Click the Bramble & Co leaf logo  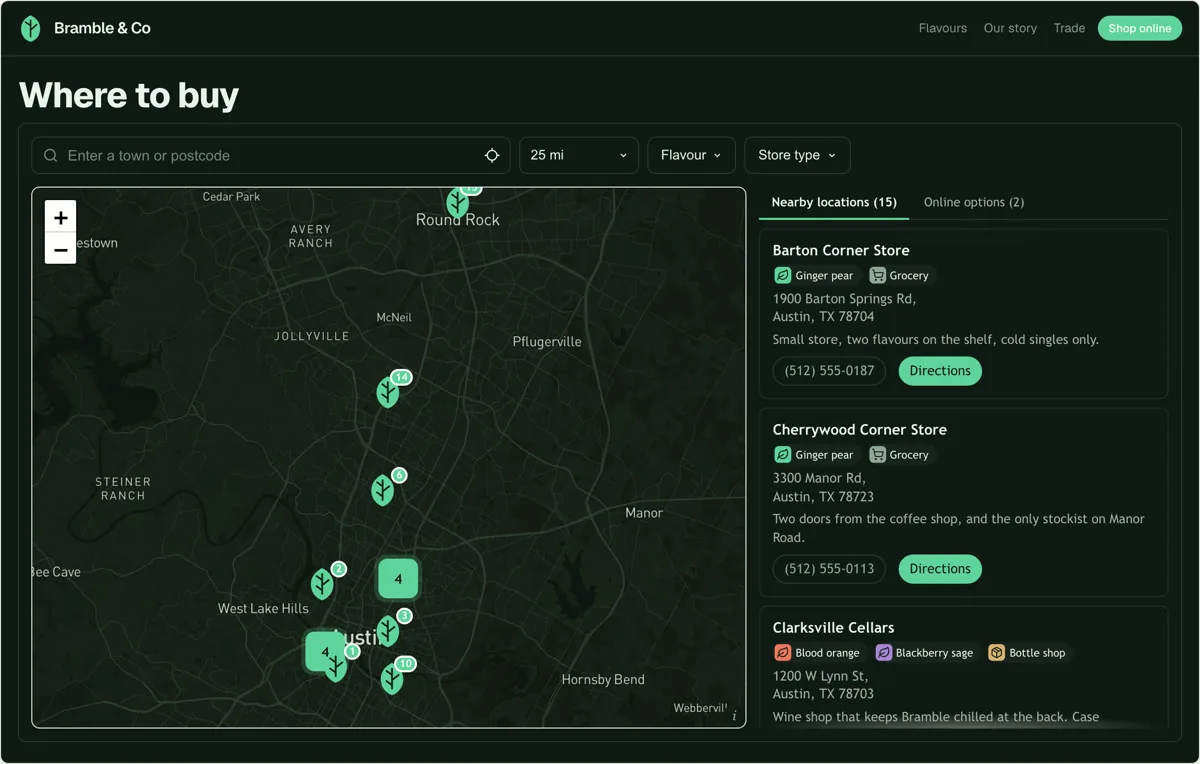point(31,28)
